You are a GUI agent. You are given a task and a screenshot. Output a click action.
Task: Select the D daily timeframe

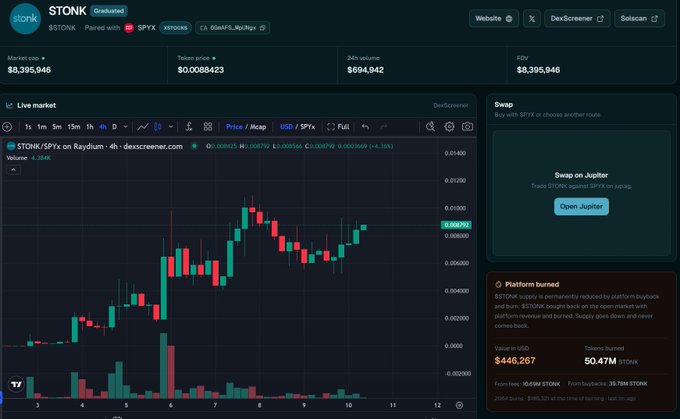click(x=114, y=127)
